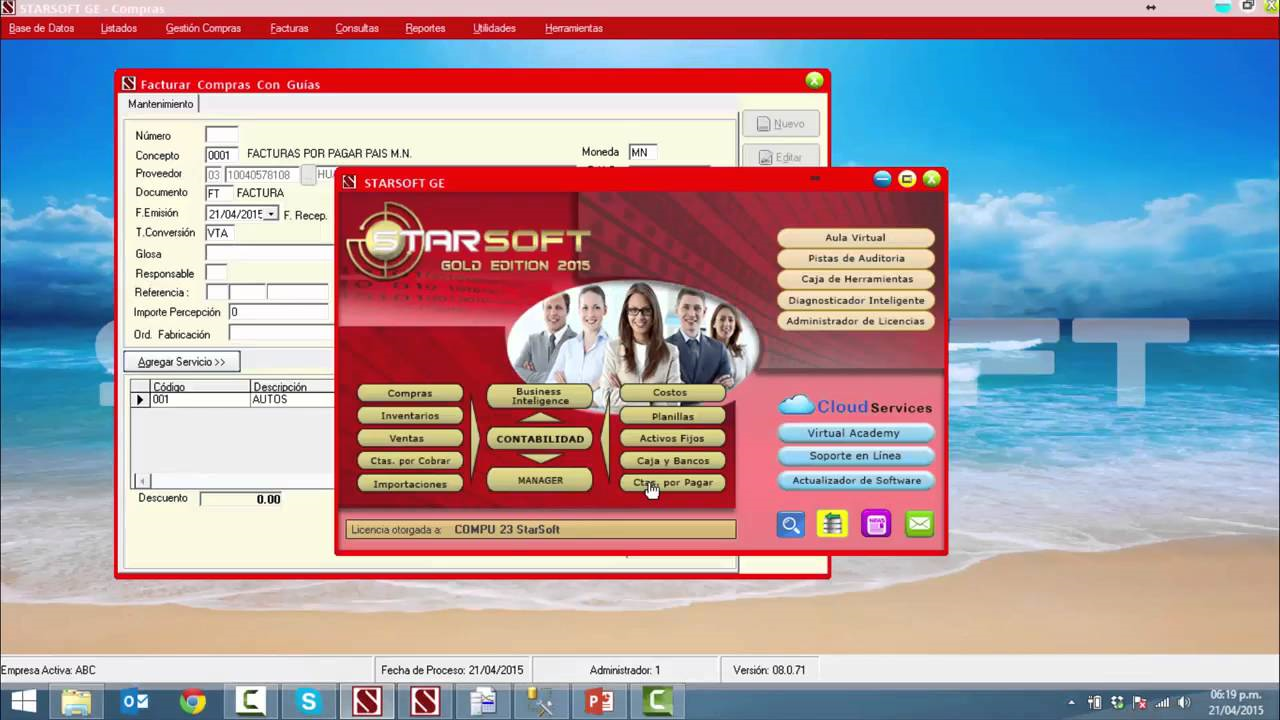The width and height of the screenshot is (1280, 720).
Task: Open Google Chrome from the taskbar
Action: [x=193, y=702]
